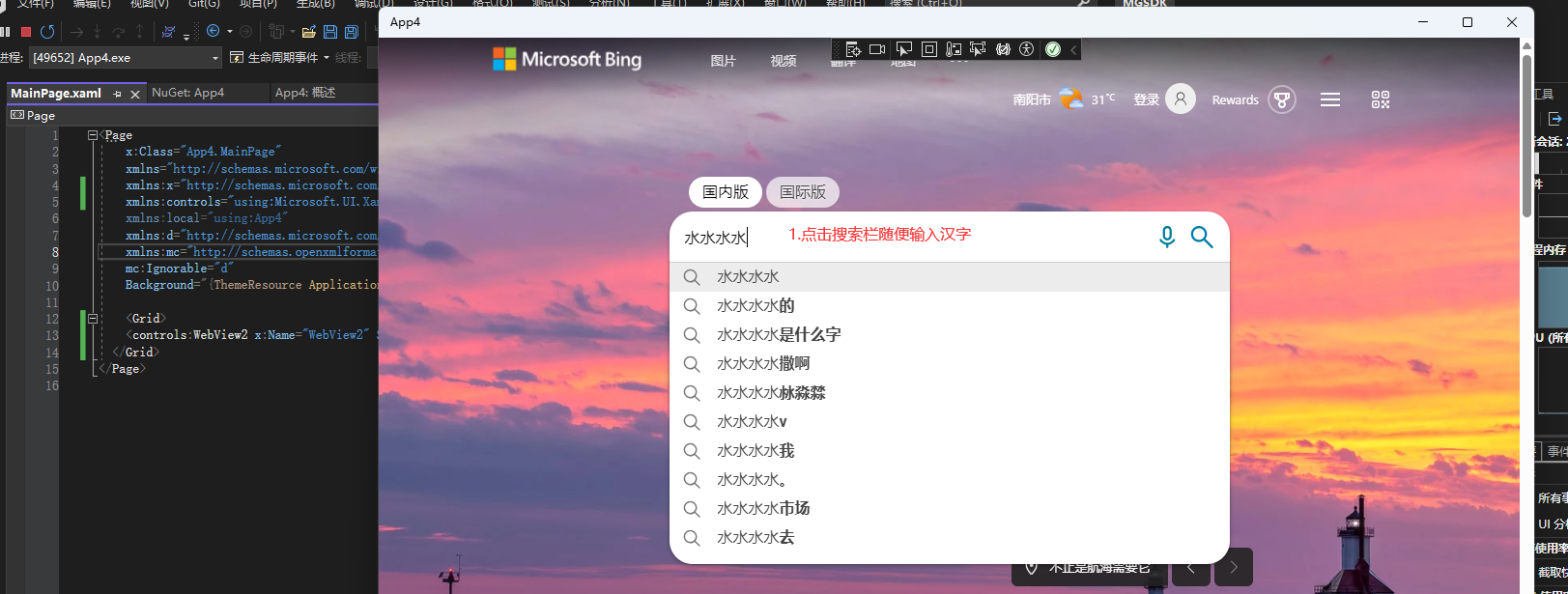
Task: Open the process App4.exe combo box
Action: click(126, 58)
